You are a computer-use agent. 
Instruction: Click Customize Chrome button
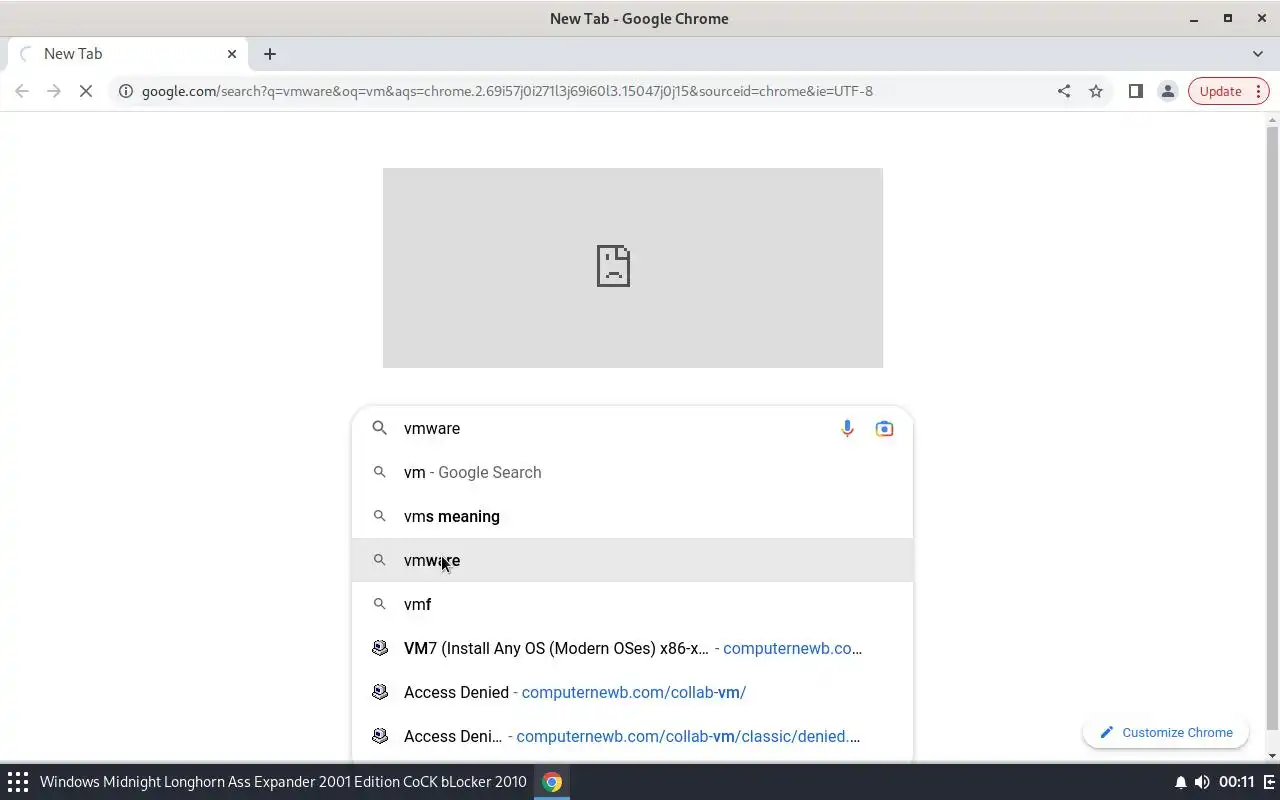(1165, 732)
